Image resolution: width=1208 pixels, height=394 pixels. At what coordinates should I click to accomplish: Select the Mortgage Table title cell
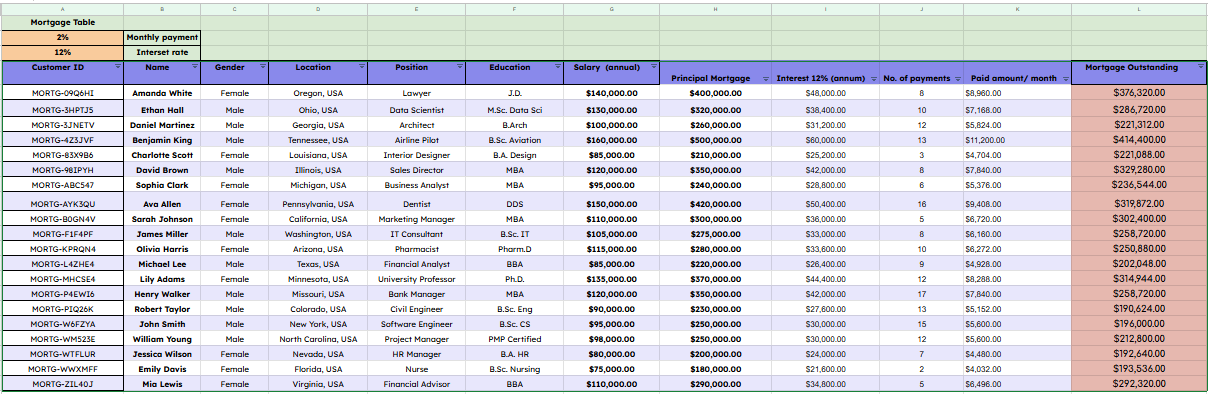pyautogui.click(x=62, y=22)
